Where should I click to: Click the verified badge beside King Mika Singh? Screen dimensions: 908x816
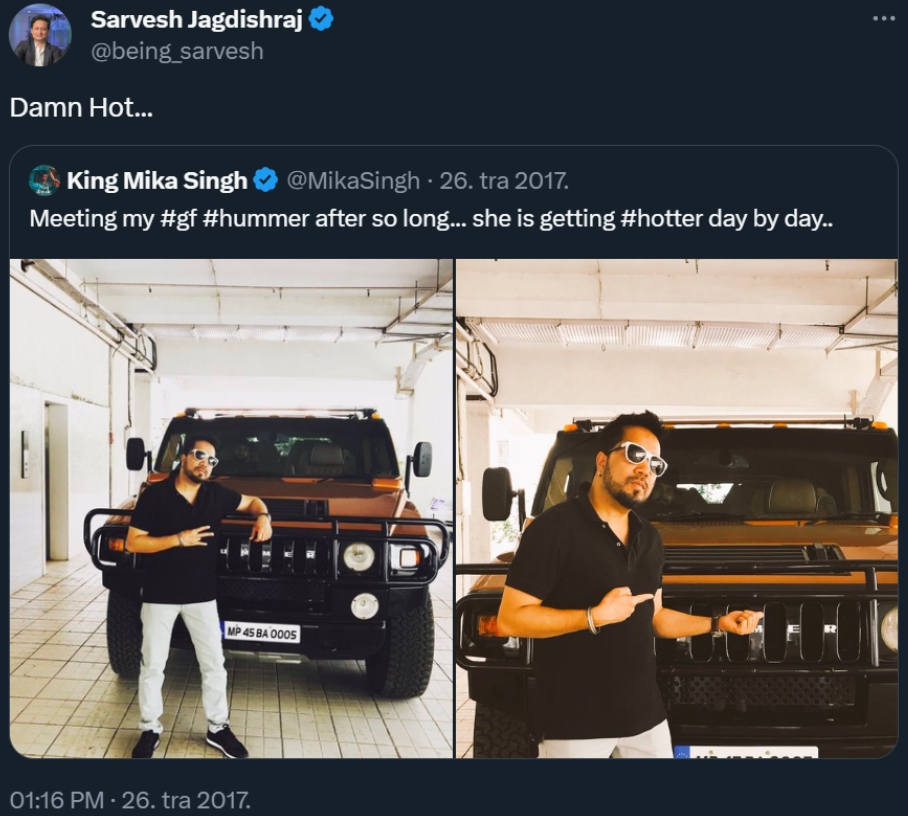pos(266,181)
